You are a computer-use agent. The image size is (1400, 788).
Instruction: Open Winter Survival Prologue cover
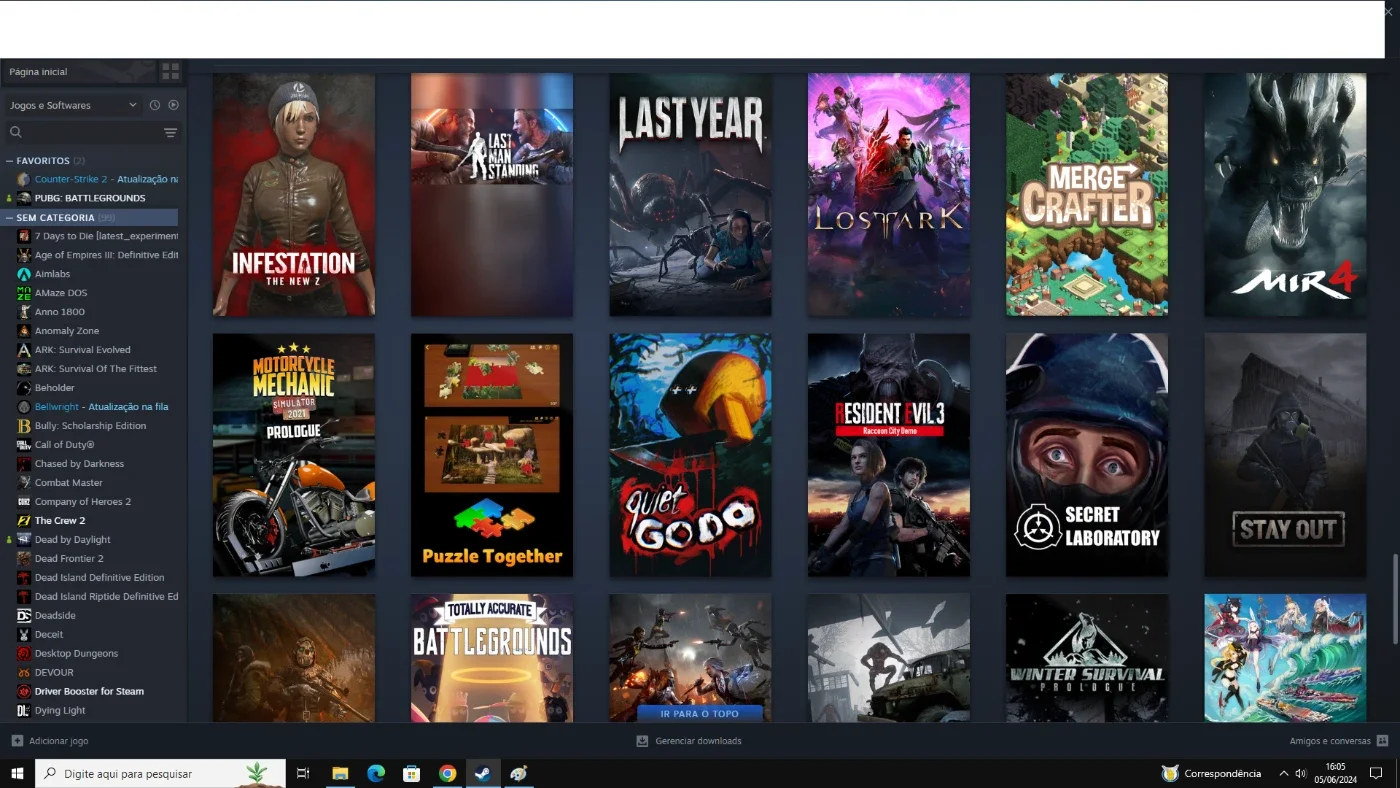[x=1087, y=658]
